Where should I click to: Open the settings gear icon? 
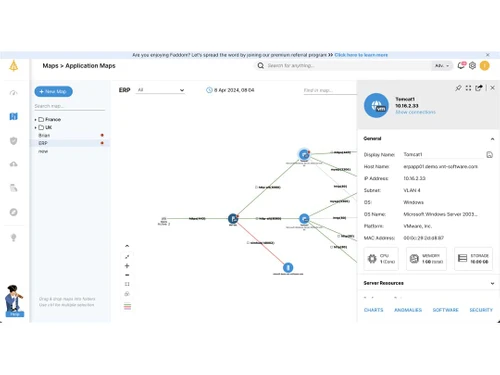(472, 66)
